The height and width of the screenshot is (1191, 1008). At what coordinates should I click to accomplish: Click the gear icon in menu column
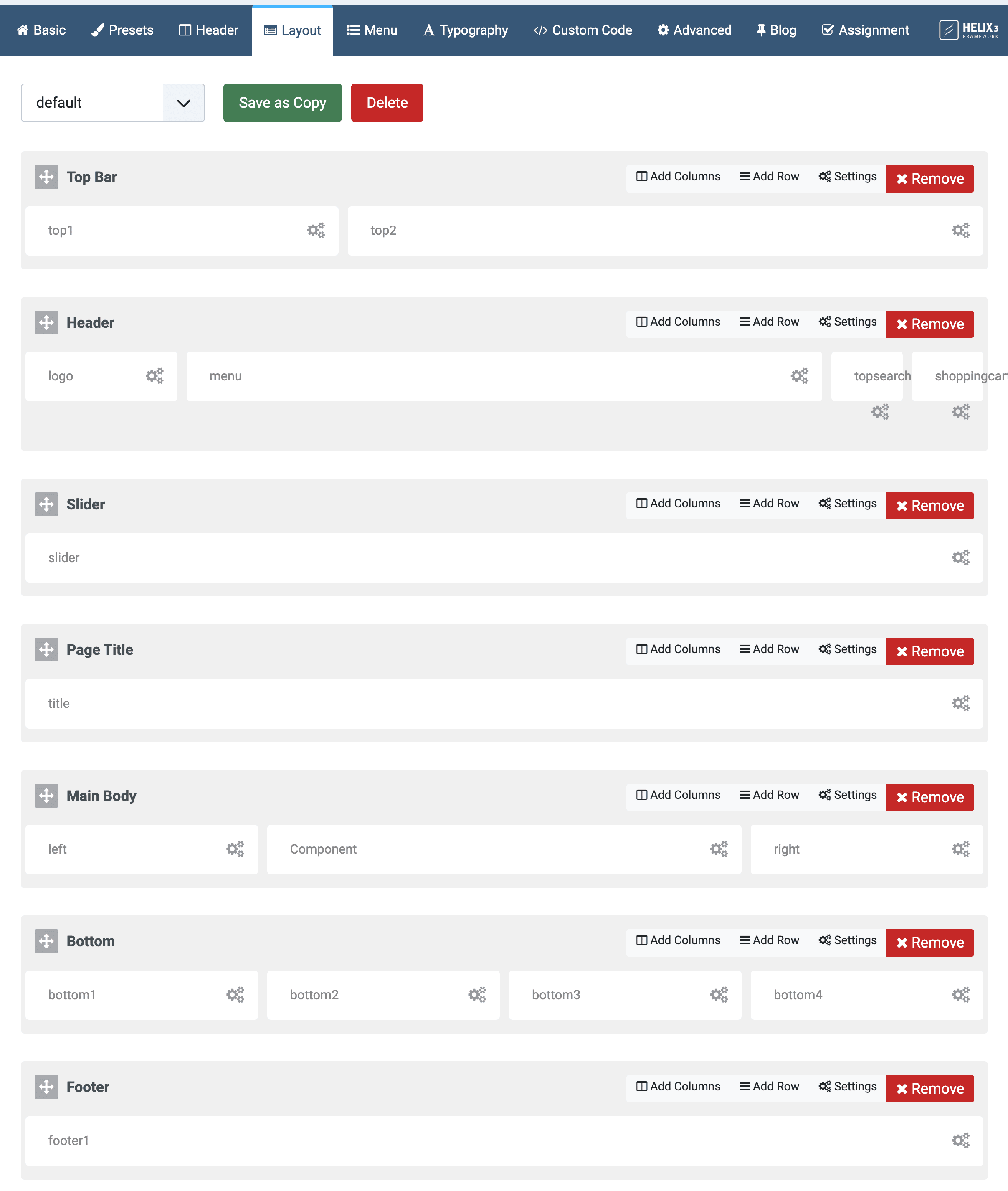tap(799, 376)
